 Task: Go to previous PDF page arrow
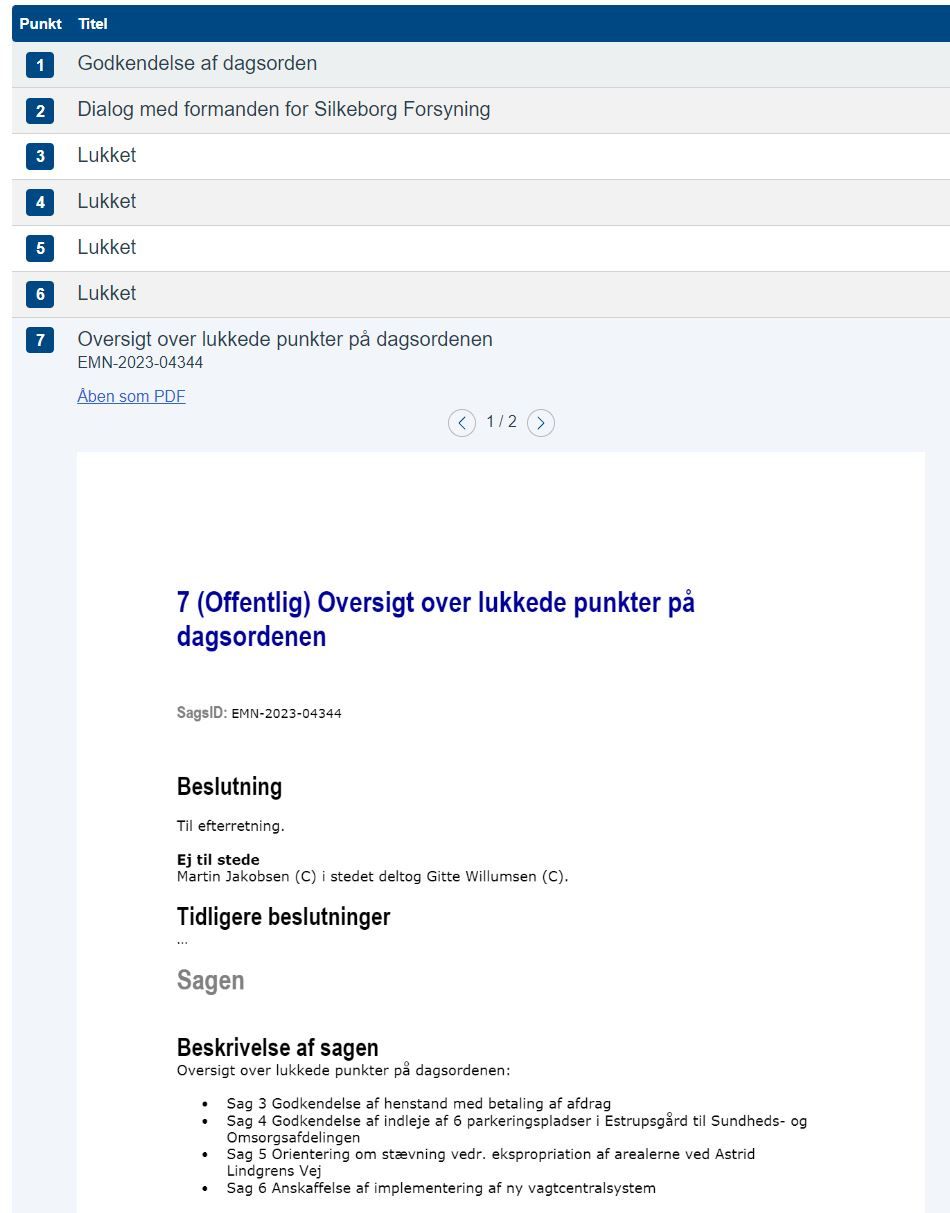click(461, 423)
